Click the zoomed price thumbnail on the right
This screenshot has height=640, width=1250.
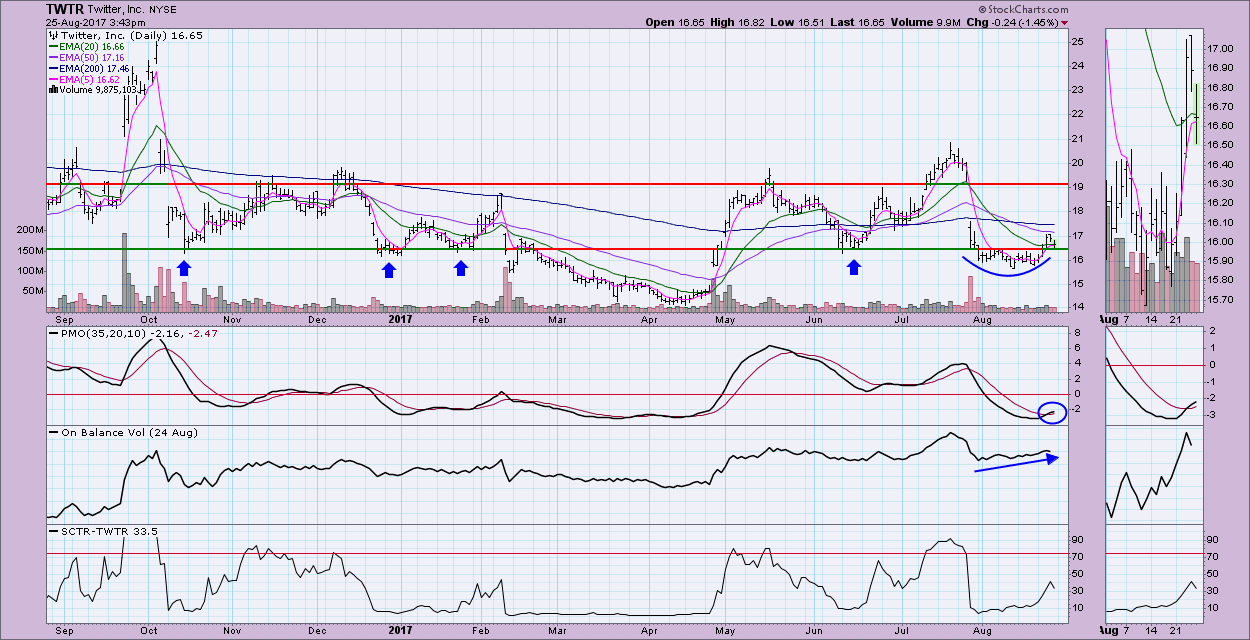[1150, 170]
